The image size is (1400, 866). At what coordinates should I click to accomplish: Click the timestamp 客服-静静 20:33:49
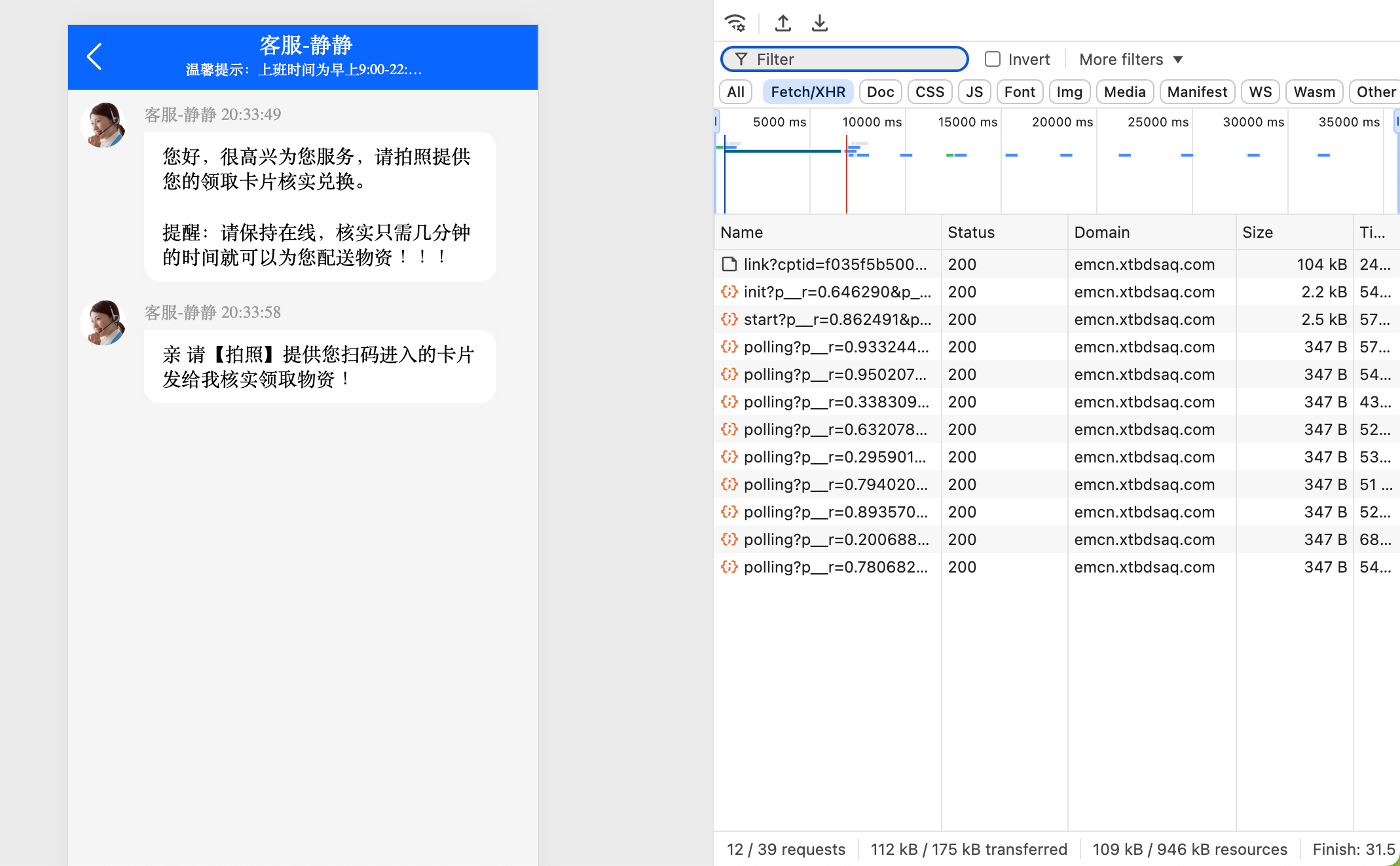[213, 114]
